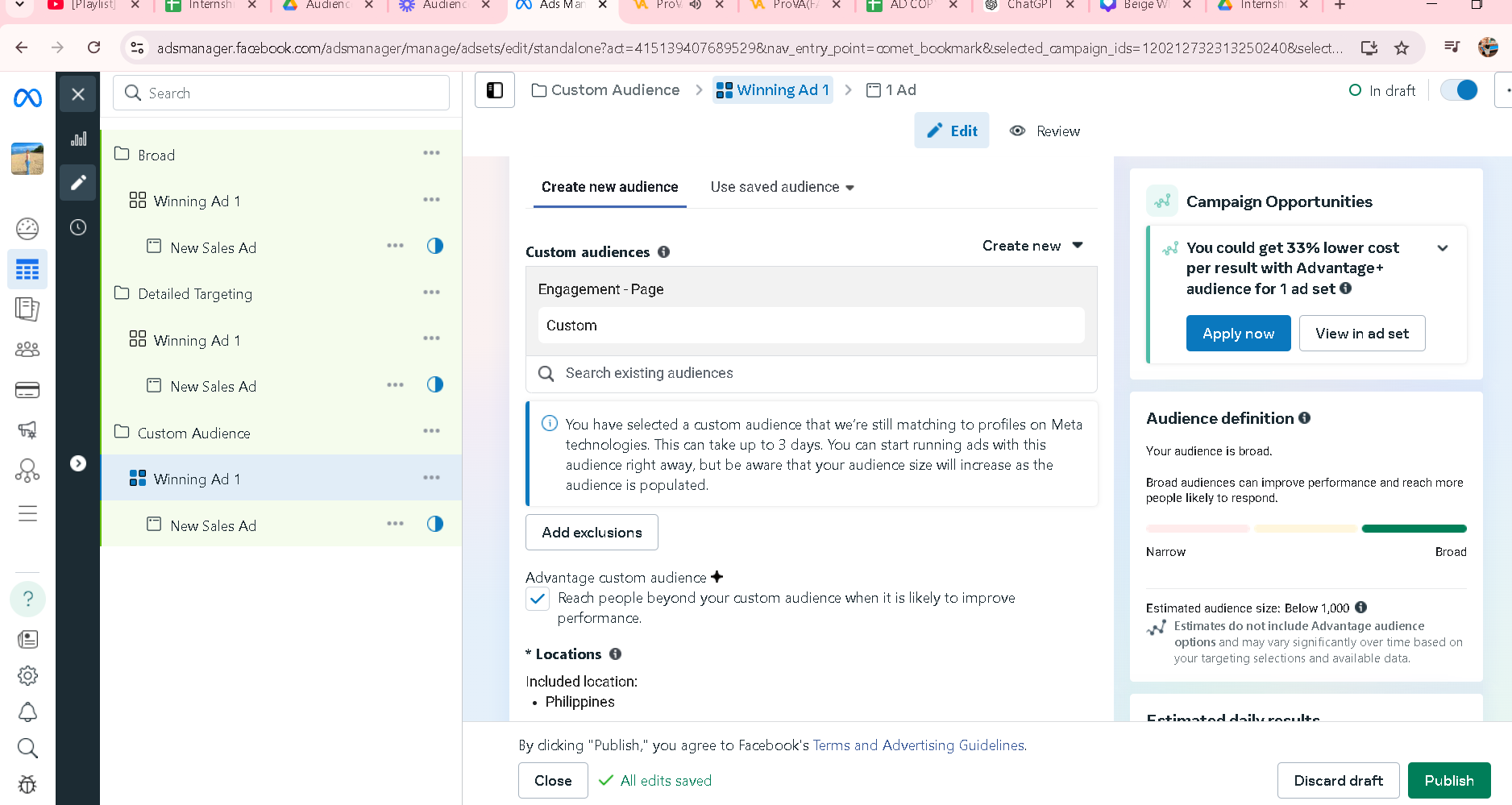Toggle status of New Sales Ad under Detailed Targeting

pyautogui.click(x=435, y=384)
